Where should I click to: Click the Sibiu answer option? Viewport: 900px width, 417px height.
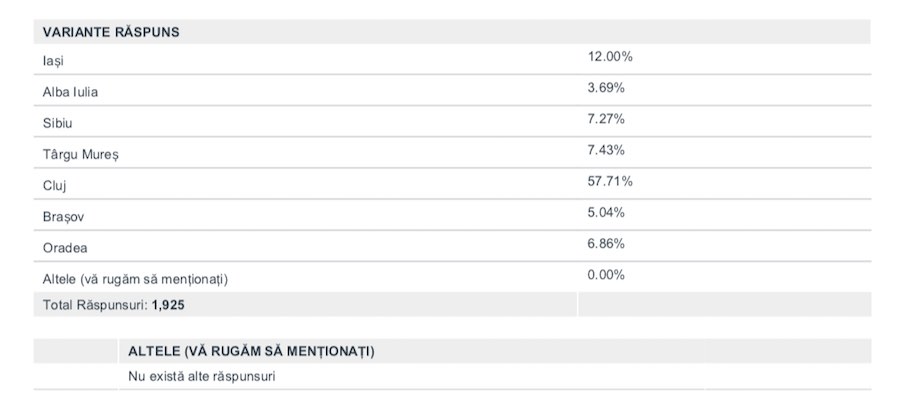(57, 123)
